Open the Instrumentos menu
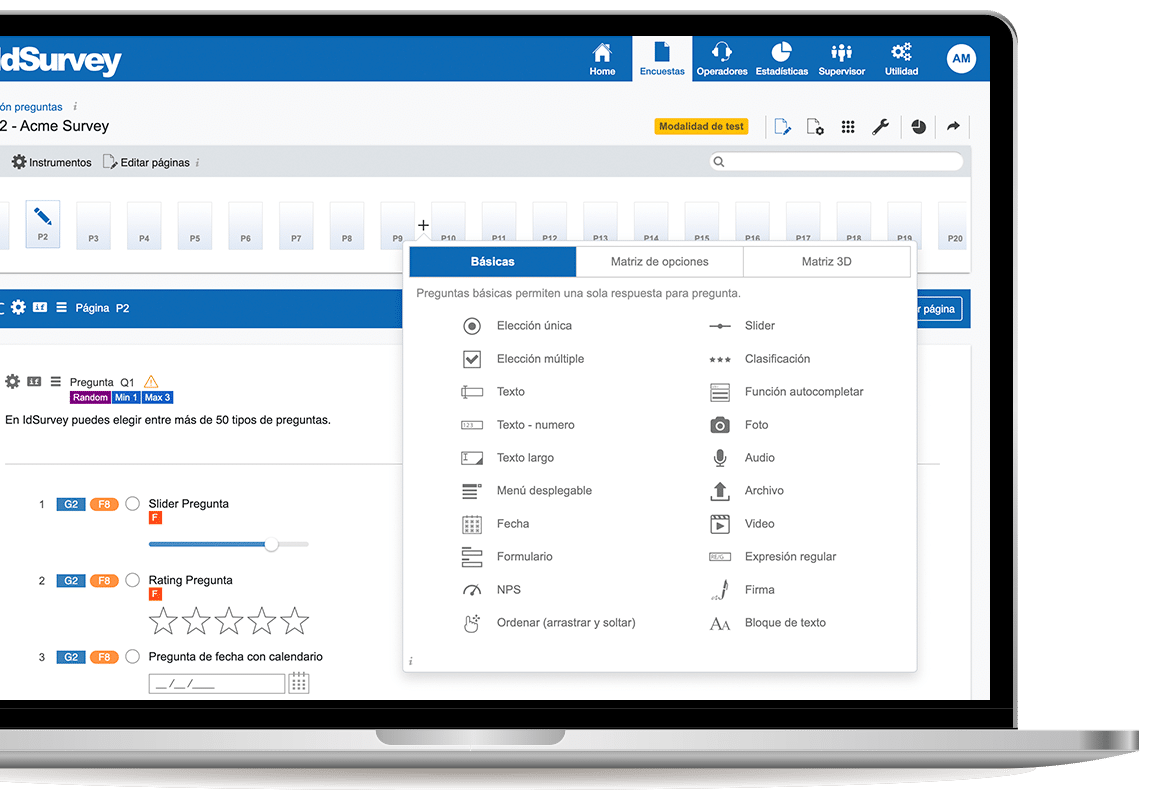The width and height of the screenshot is (1163, 811). 51,162
